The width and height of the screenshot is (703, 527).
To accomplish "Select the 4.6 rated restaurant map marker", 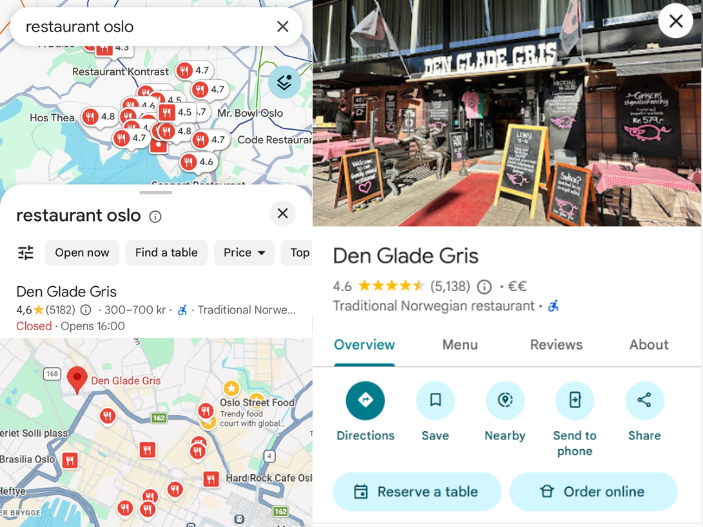I will (198, 162).
